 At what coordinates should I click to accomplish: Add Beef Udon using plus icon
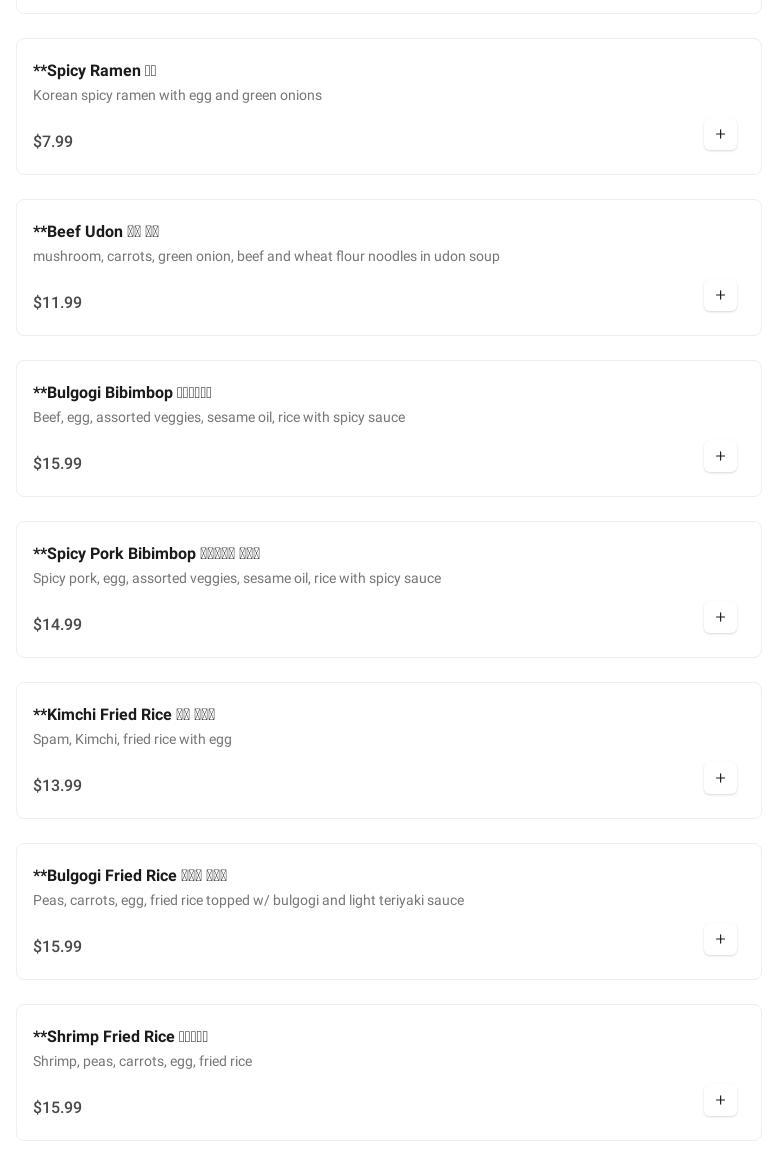(x=720, y=296)
